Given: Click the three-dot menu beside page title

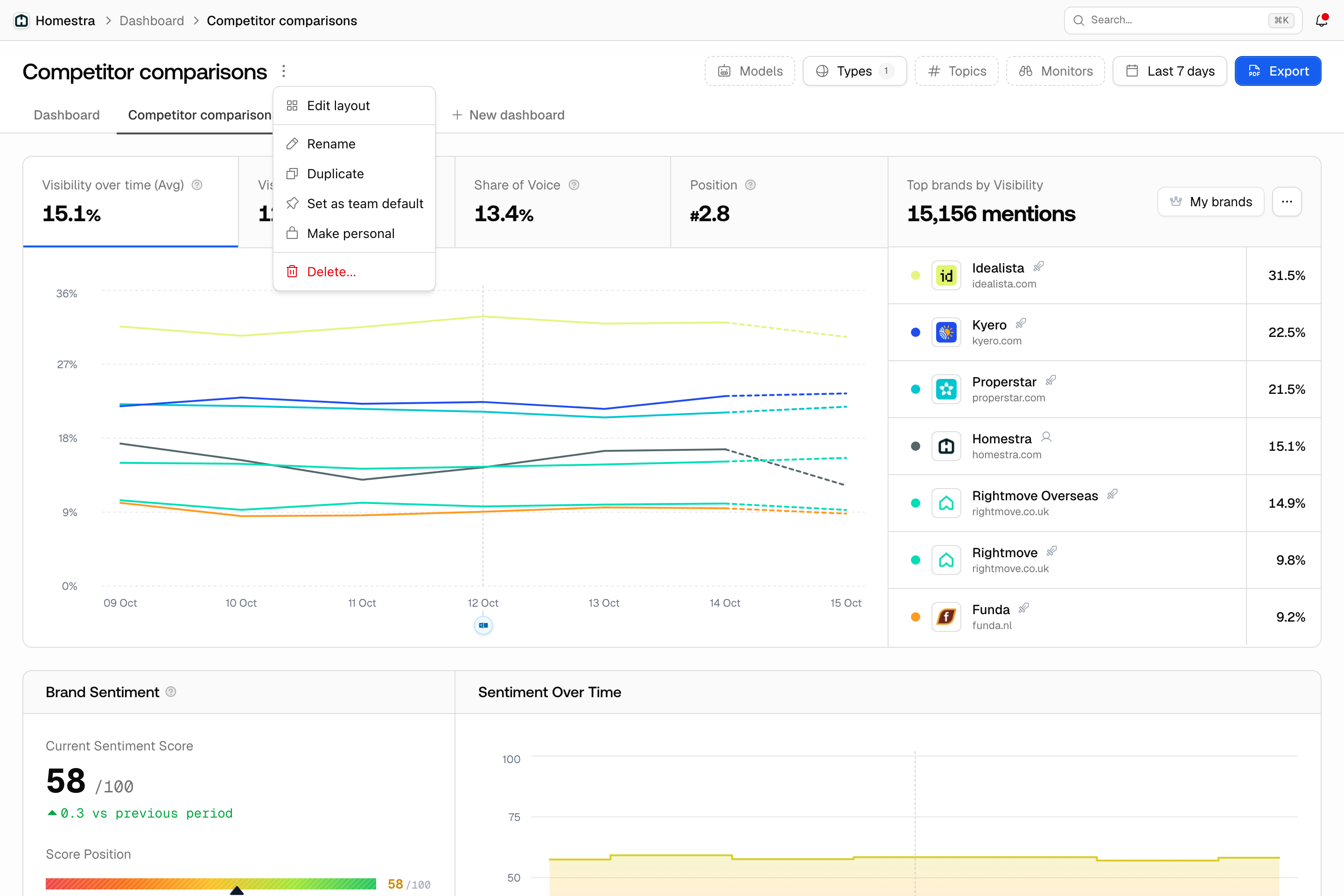Looking at the screenshot, I should coord(283,71).
